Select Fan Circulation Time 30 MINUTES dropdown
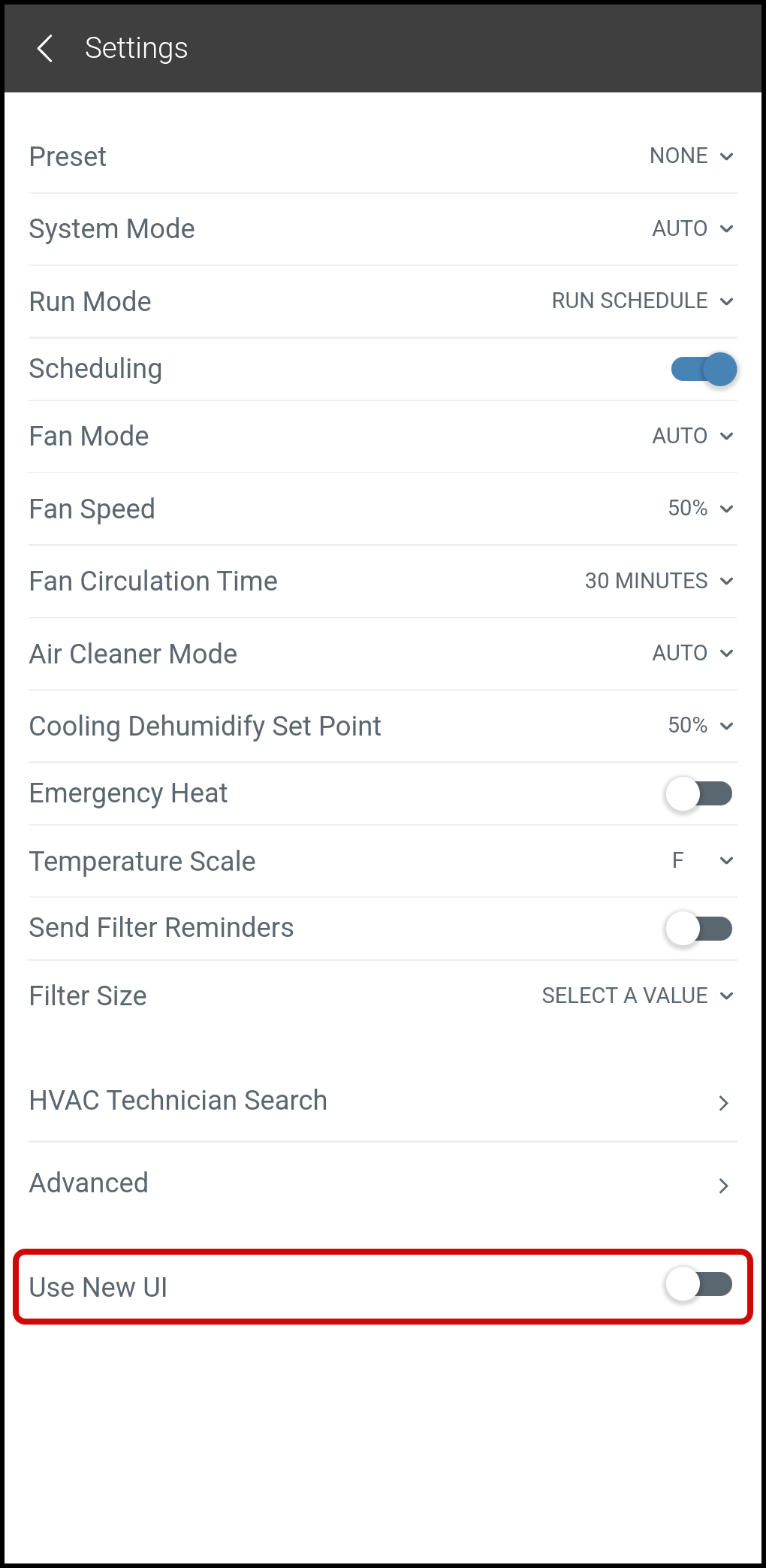This screenshot has width=766, height=1568. click(x=659, y=581)
